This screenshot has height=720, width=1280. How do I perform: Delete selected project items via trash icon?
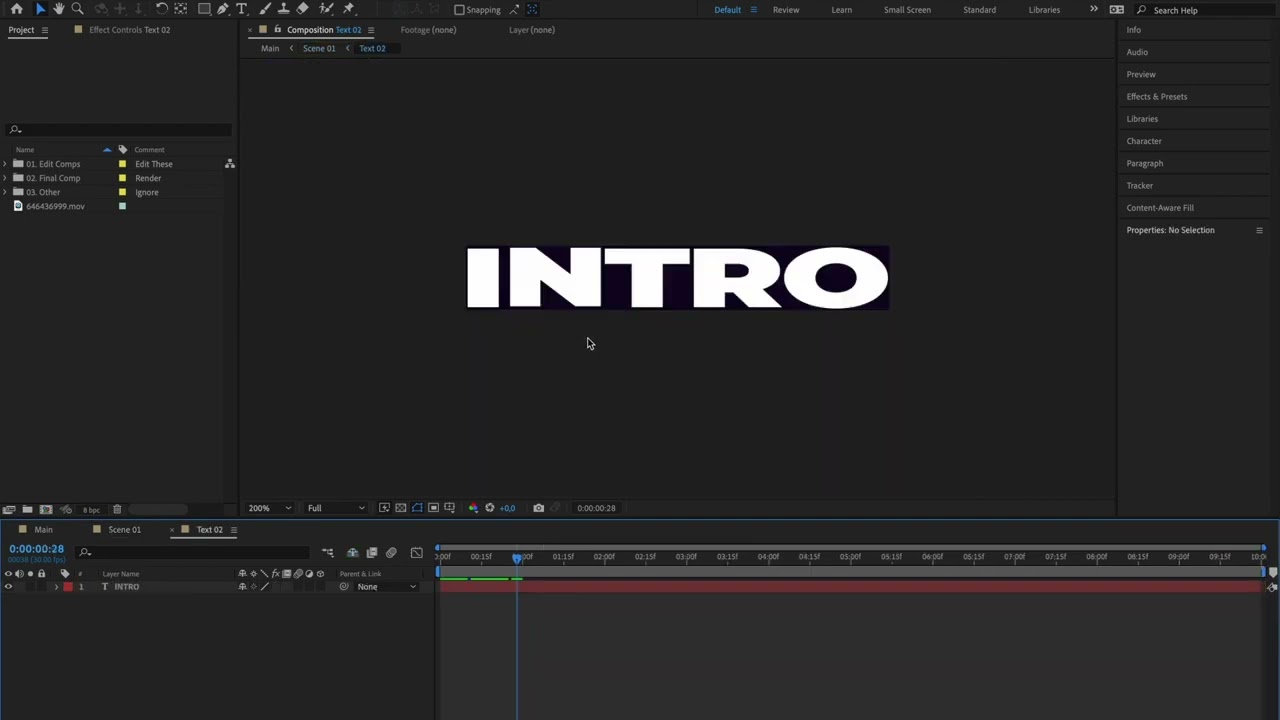click(x=117, y=510)
